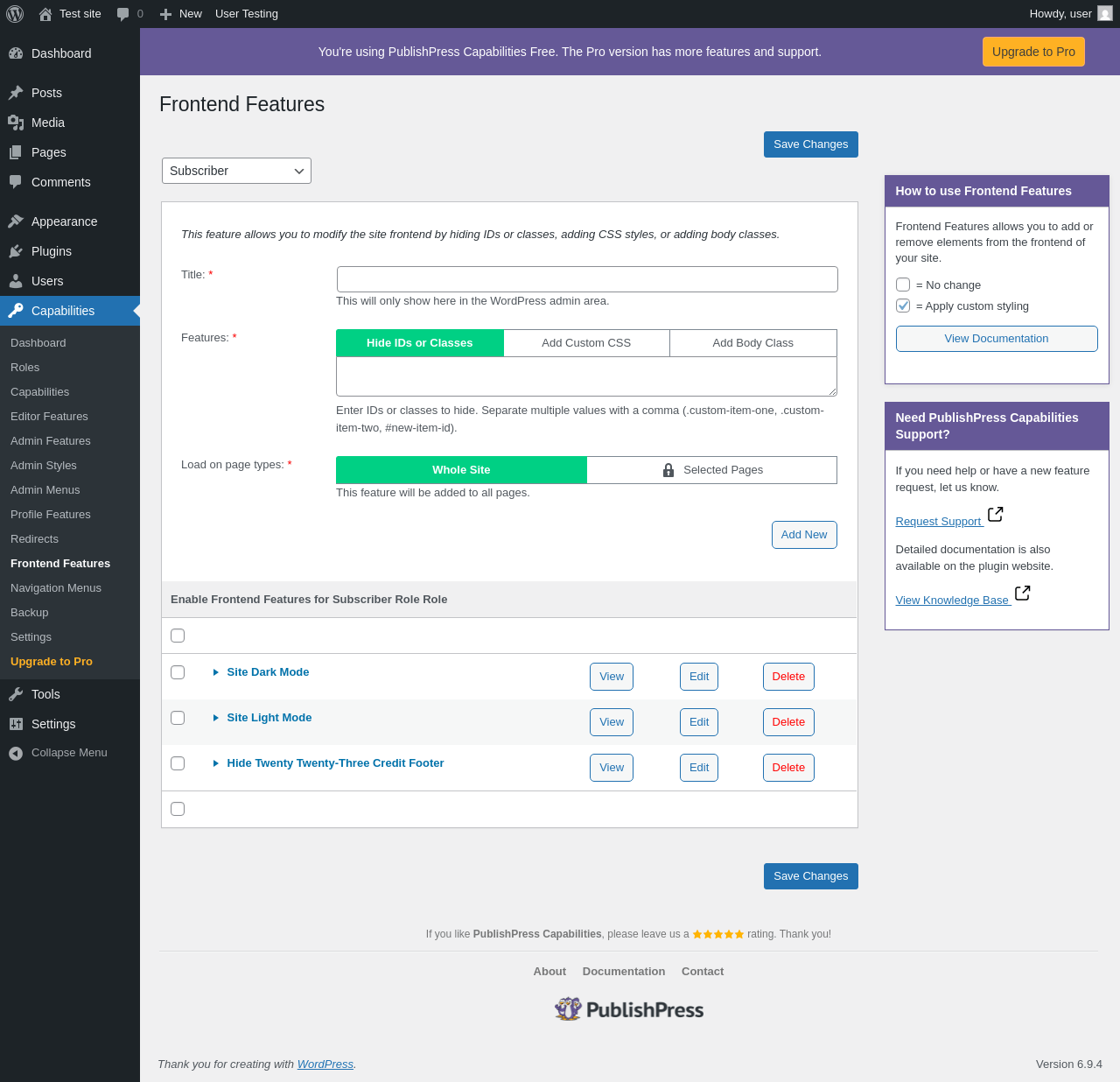
Task: Switch to Add Body Class tab
Action: point(753,343)
